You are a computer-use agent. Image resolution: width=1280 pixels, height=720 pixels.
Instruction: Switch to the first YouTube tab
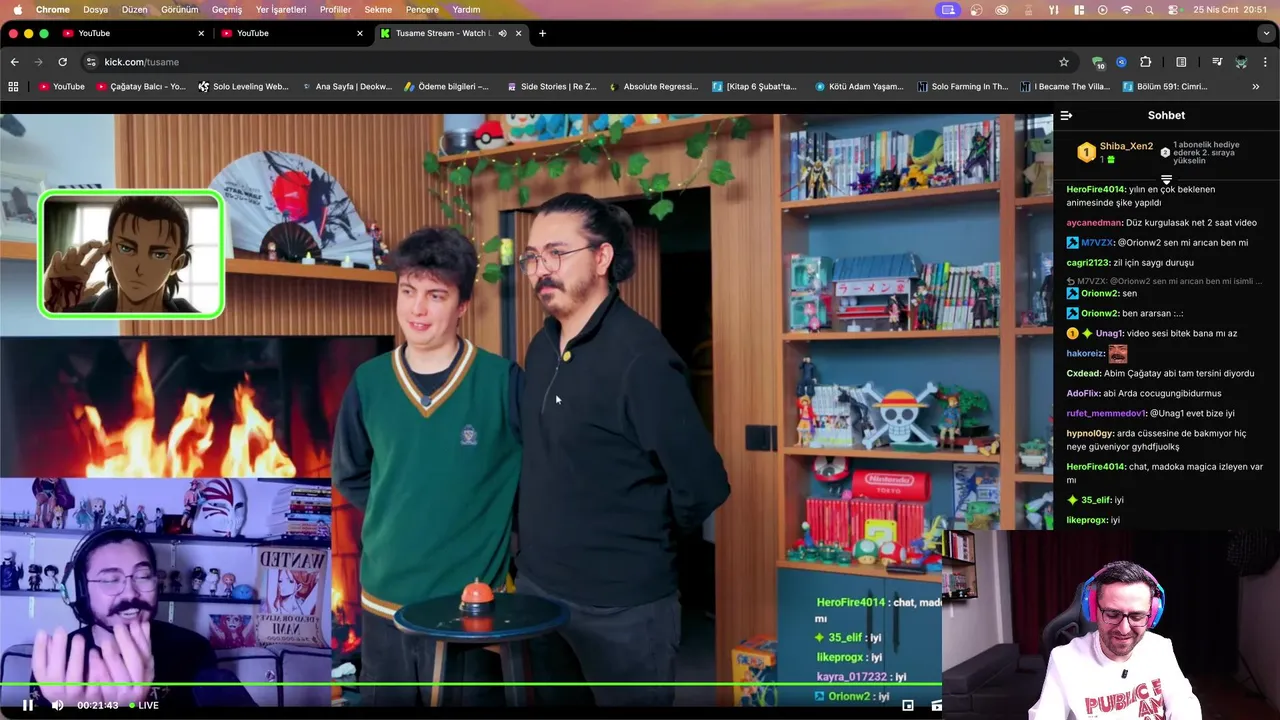point(133,33)
